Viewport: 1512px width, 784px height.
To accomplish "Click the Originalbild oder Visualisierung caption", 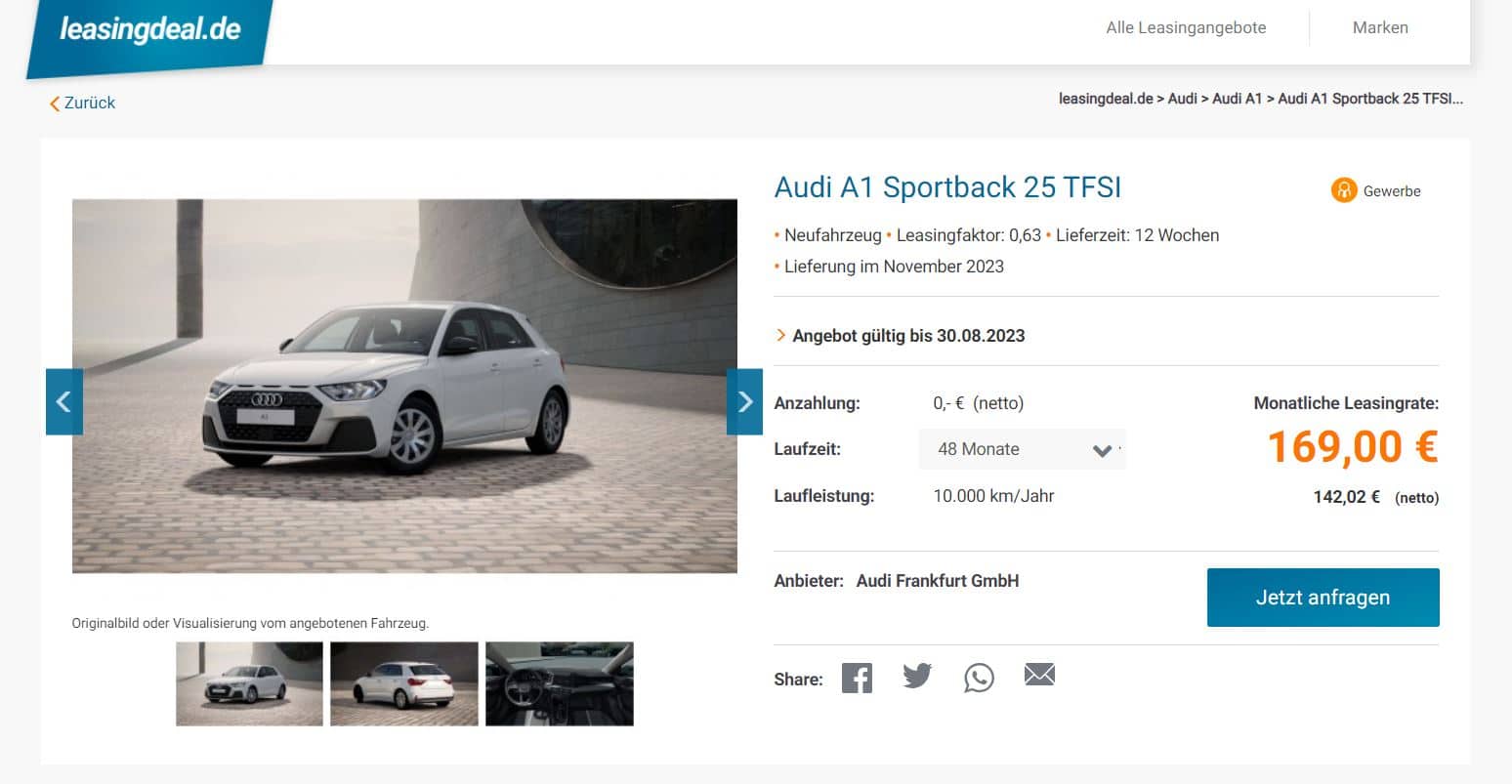I will pyautogui.click(x=250, y=623).
